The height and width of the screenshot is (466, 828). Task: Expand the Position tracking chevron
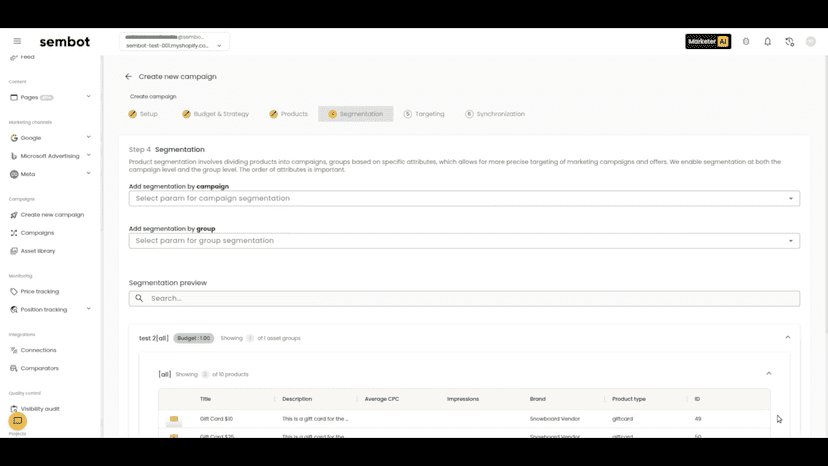click(x=88, y=309)
